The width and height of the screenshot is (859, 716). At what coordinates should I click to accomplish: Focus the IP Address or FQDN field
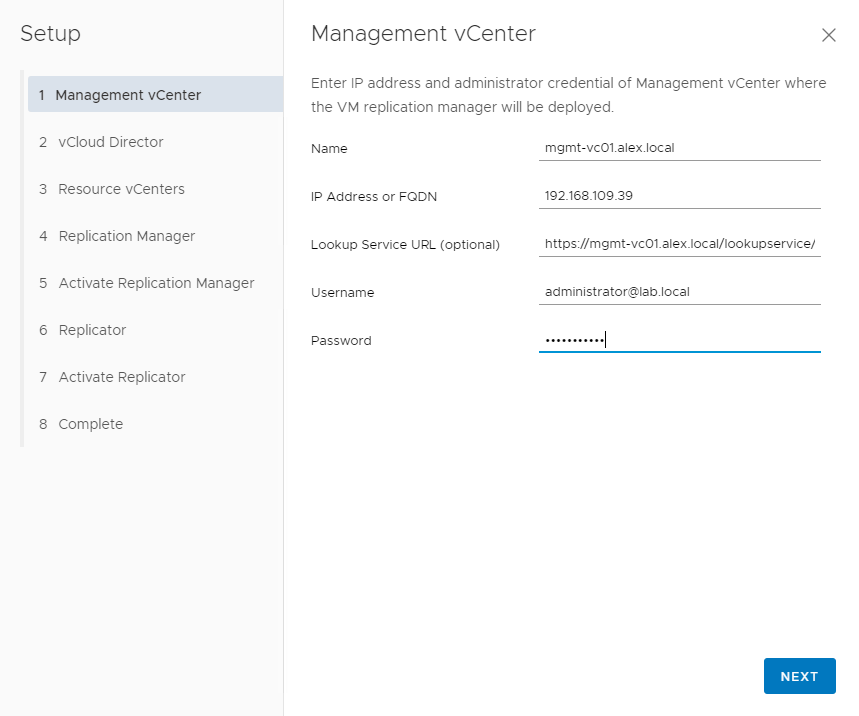679,196
